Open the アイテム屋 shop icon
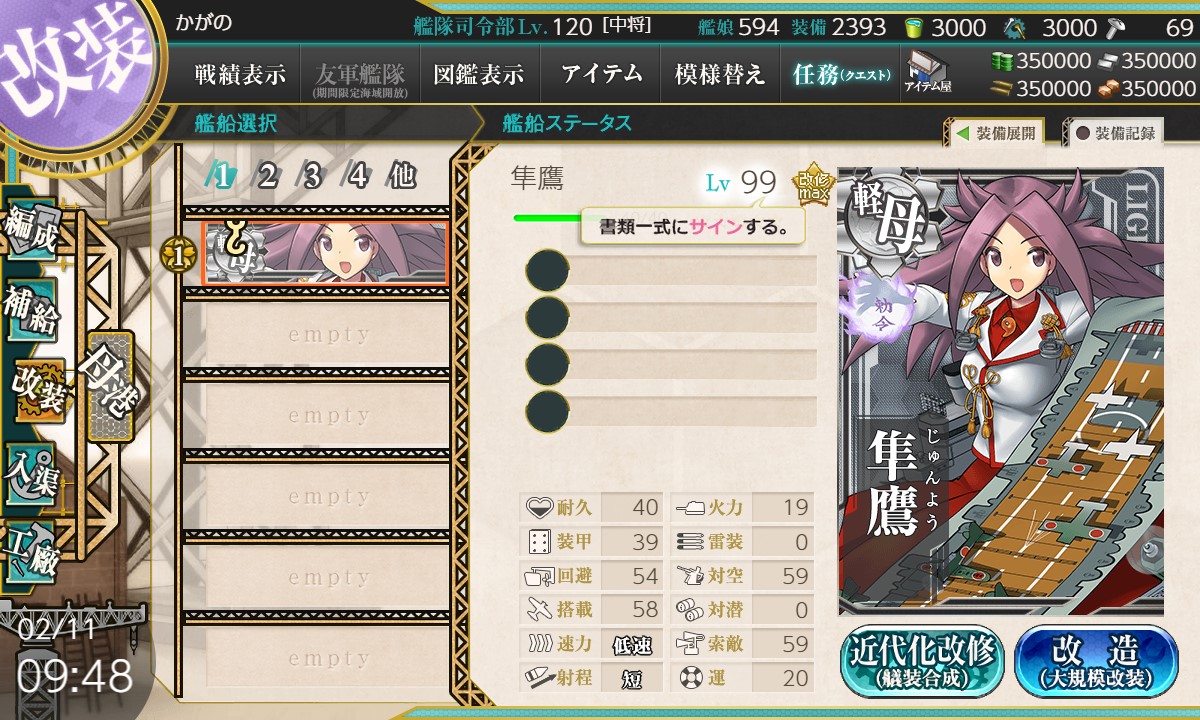1200x720 pixels. pos(929,73)
